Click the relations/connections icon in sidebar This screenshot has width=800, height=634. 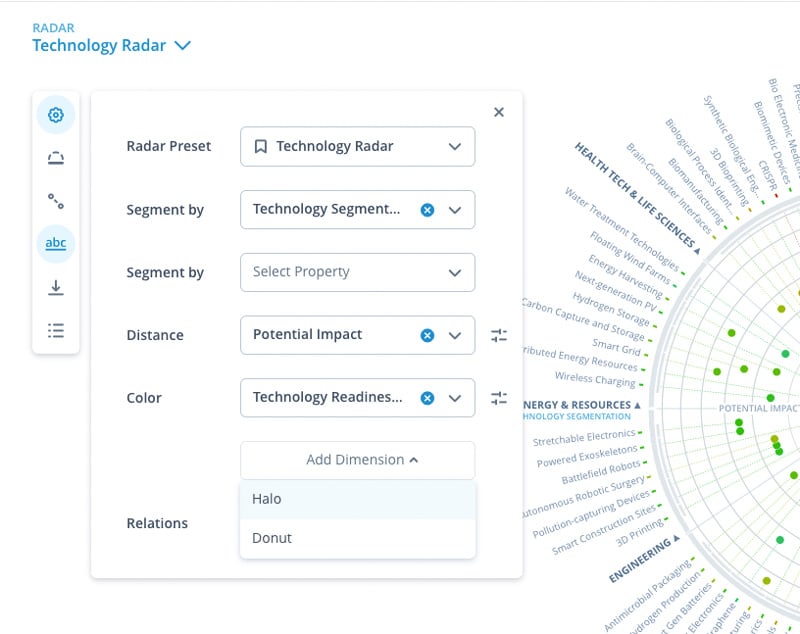(55, 200)
